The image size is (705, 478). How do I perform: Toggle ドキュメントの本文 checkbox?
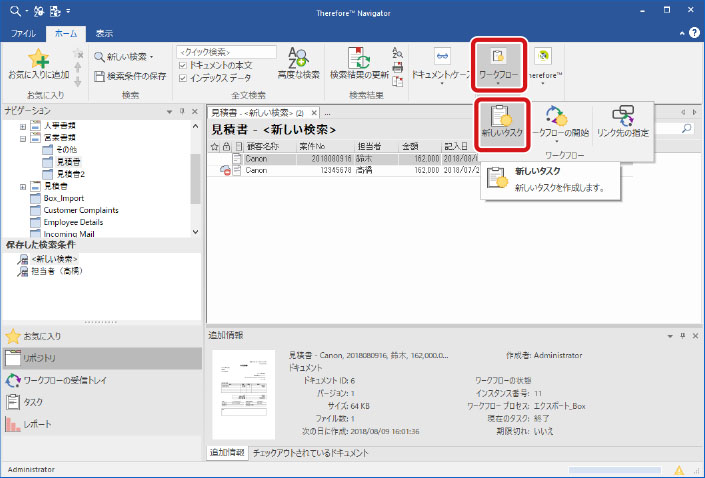181,64
